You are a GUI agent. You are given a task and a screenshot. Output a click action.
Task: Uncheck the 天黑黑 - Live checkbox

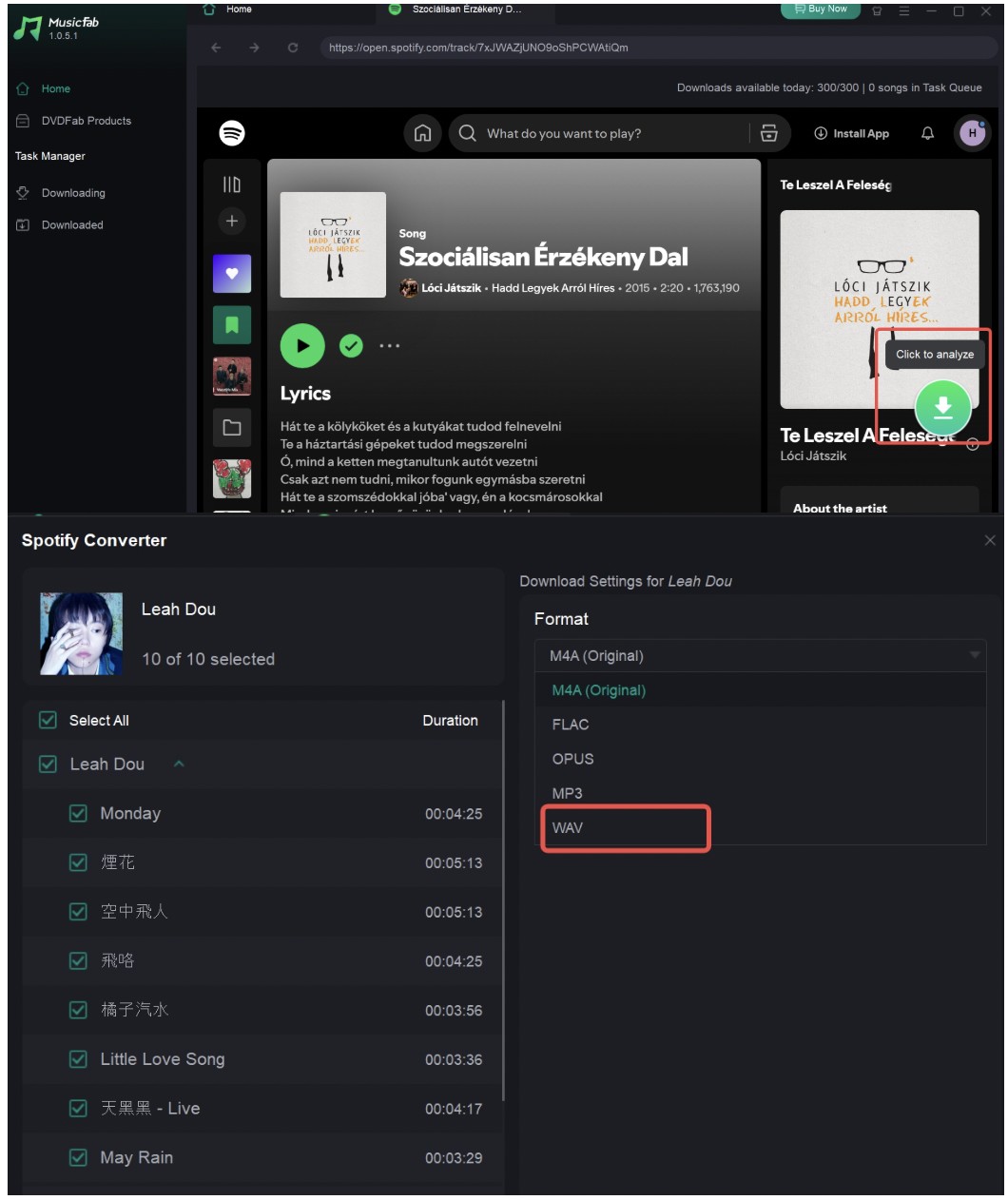pyautogui.click(x=79, y=1109)
